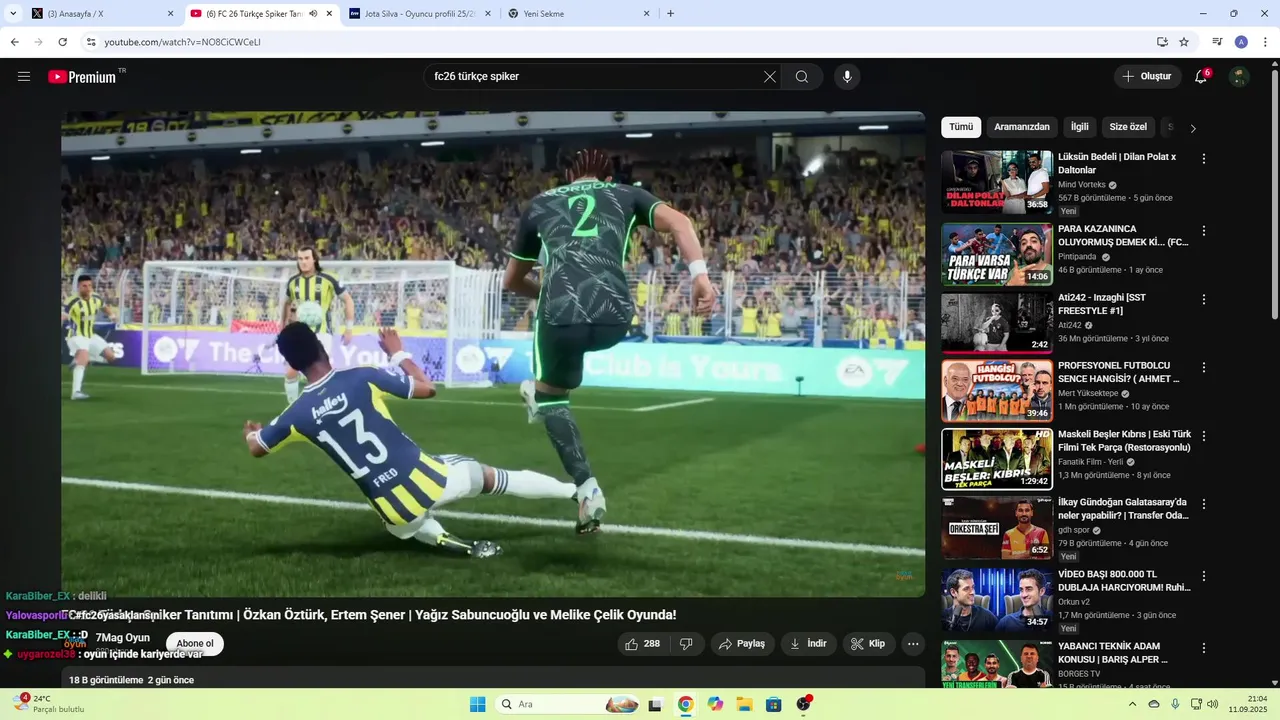Open options for İlkay Gündoğan video
This screenshot has width=1280, height=720.
(x=1204, y=504)
